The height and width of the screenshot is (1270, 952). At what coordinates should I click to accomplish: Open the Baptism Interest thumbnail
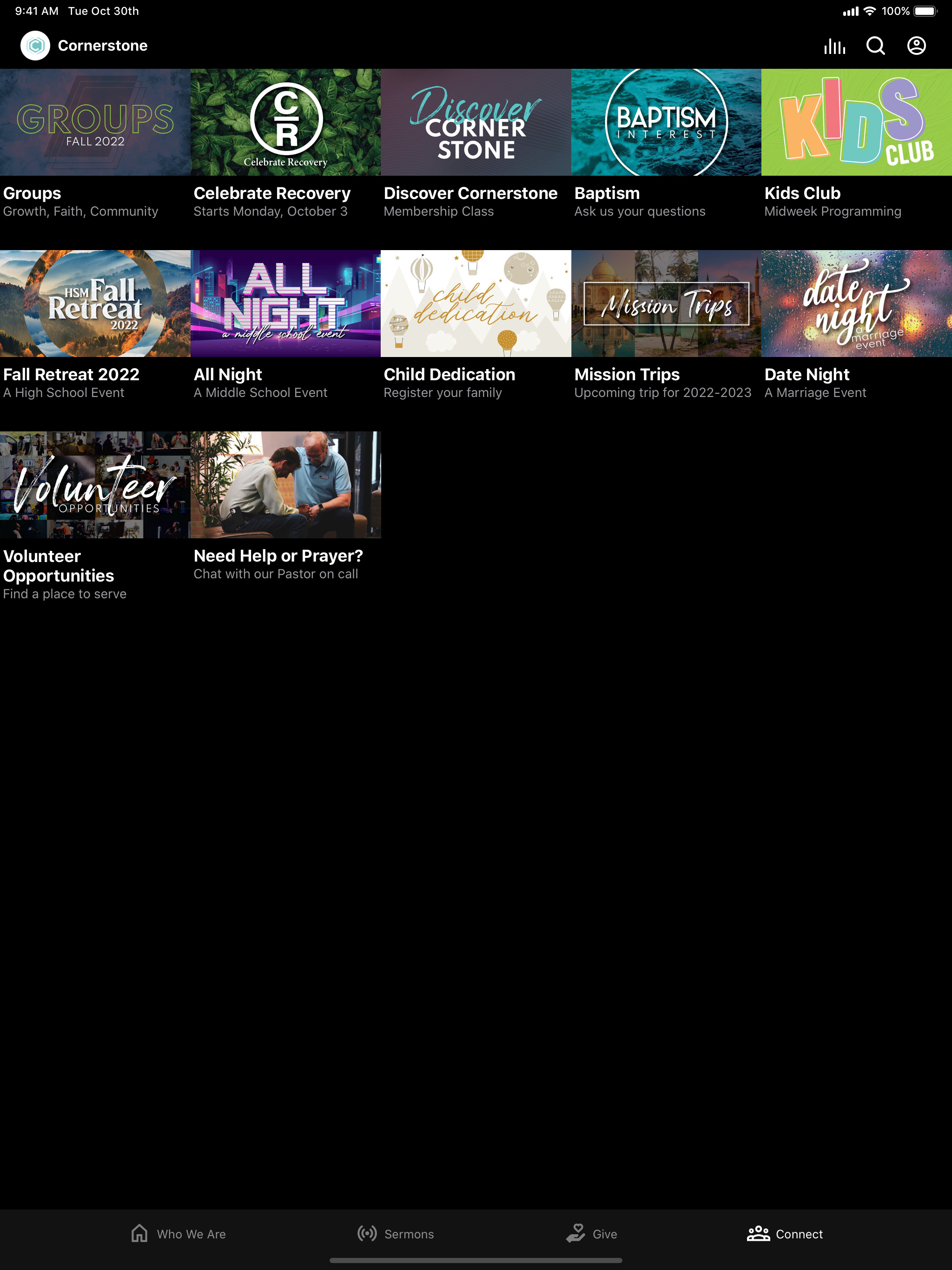666,122
